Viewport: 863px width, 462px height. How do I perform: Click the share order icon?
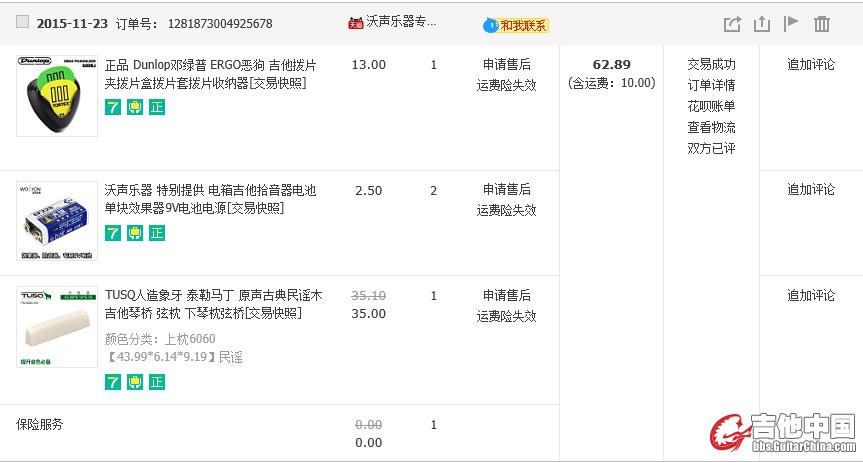tap(732, 24)
